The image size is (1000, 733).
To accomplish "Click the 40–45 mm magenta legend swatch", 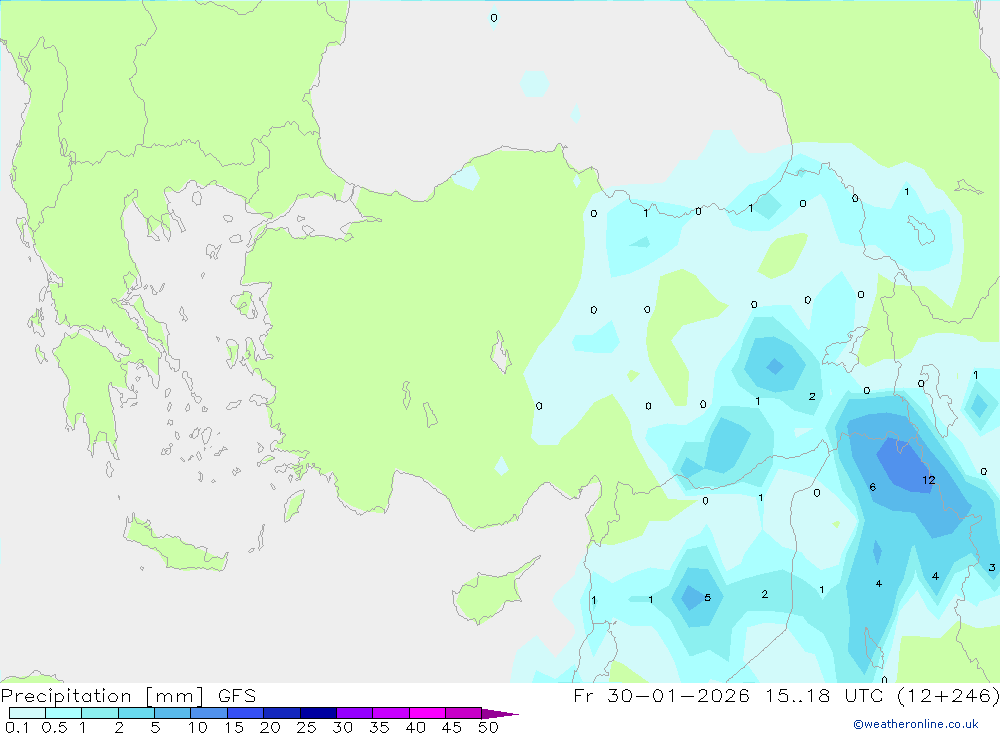I will [427, 713].
